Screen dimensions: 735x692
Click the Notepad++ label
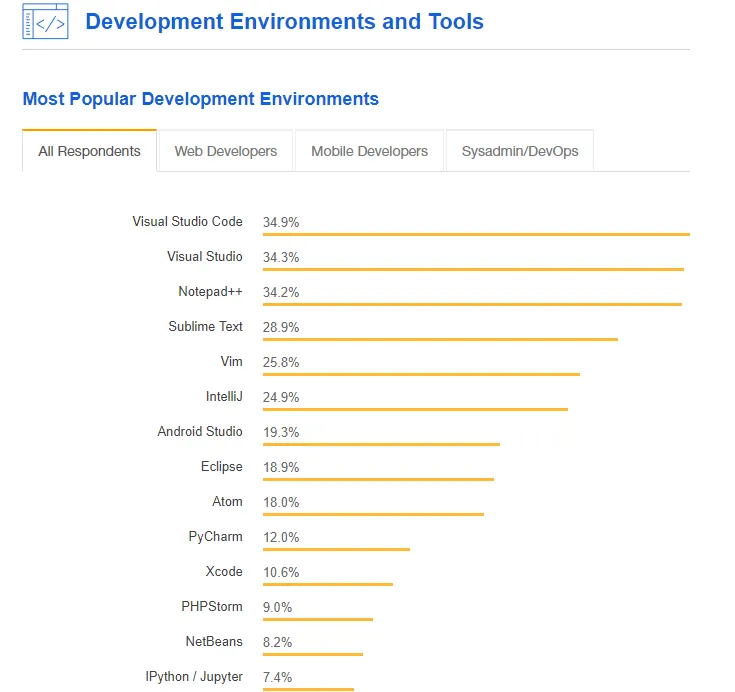click(210, 292)
